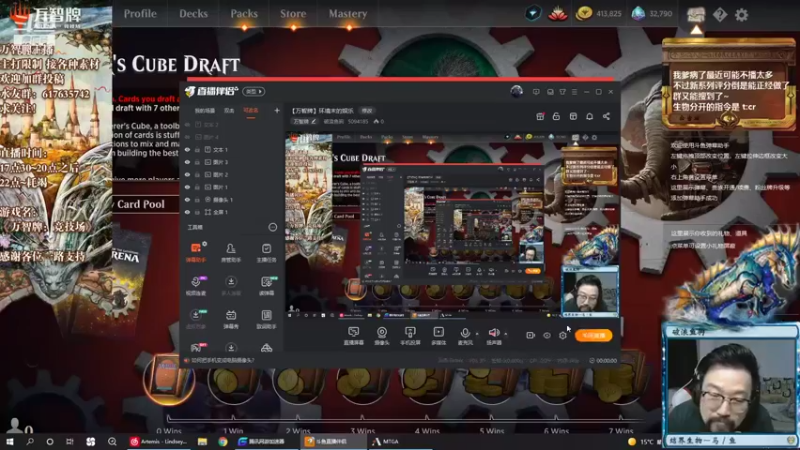The width and height of the screenshot is (800, 450).
Task: Open the 弹幕助手 danmaku assistant tool
Action: [195, 252]
